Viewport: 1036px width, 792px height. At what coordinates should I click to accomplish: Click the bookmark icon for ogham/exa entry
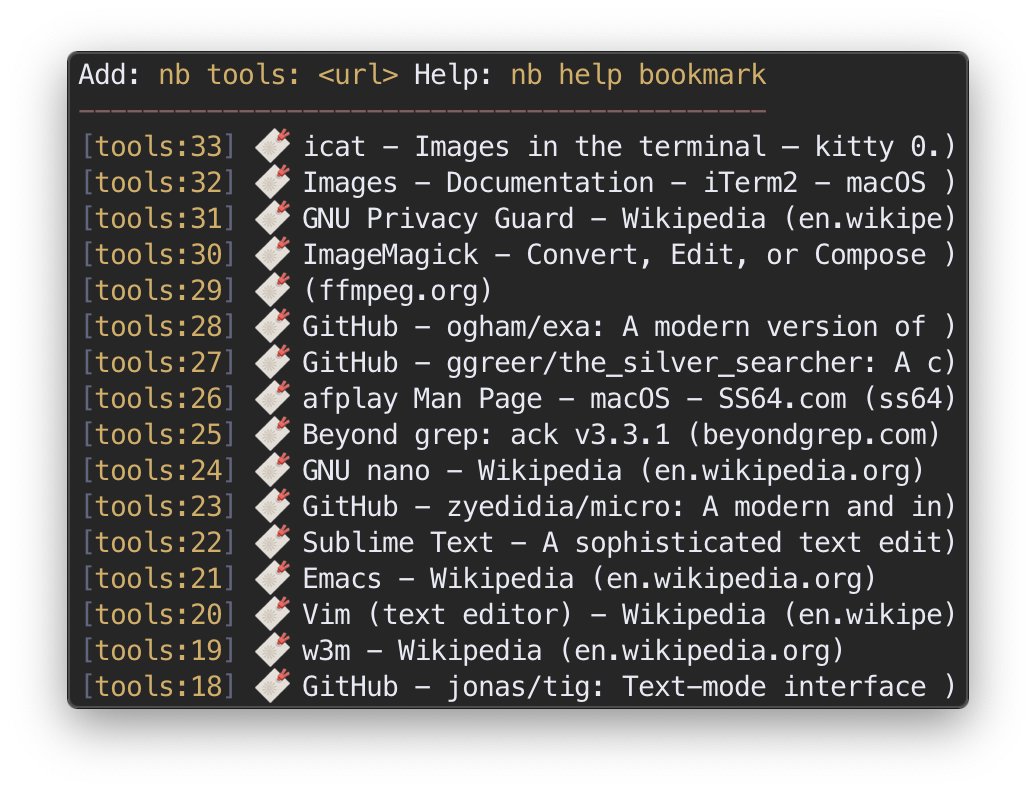272,327
